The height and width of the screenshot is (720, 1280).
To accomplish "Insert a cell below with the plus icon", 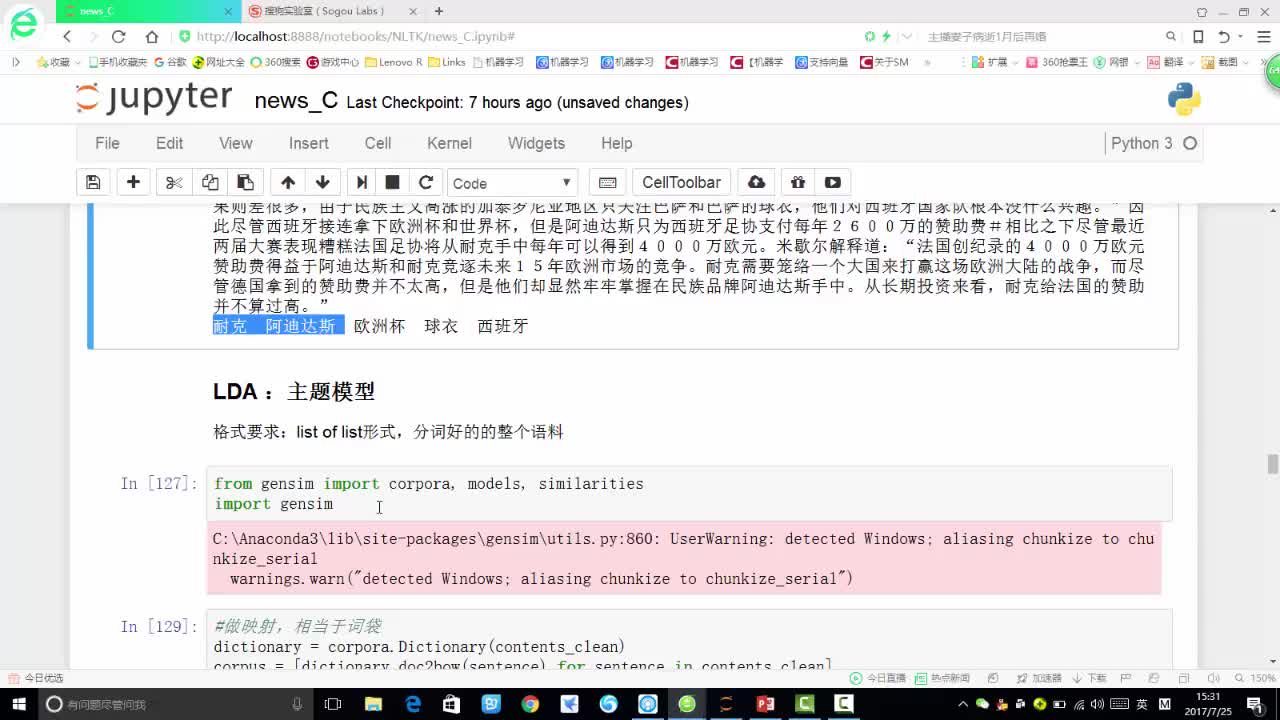I will coord(133,182).
